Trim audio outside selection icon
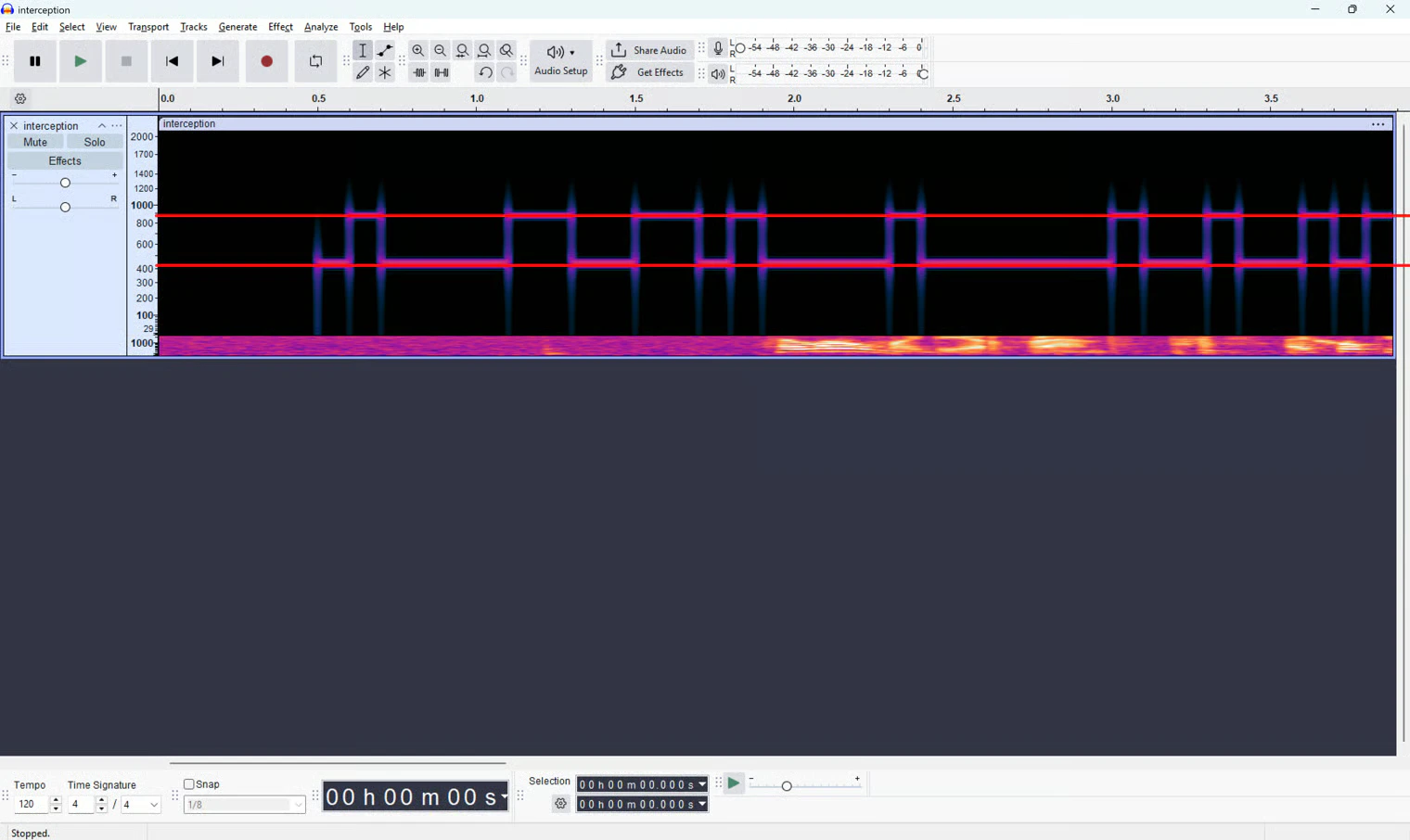This screenshot has width=1410, height=840. [x=419, y=73]
